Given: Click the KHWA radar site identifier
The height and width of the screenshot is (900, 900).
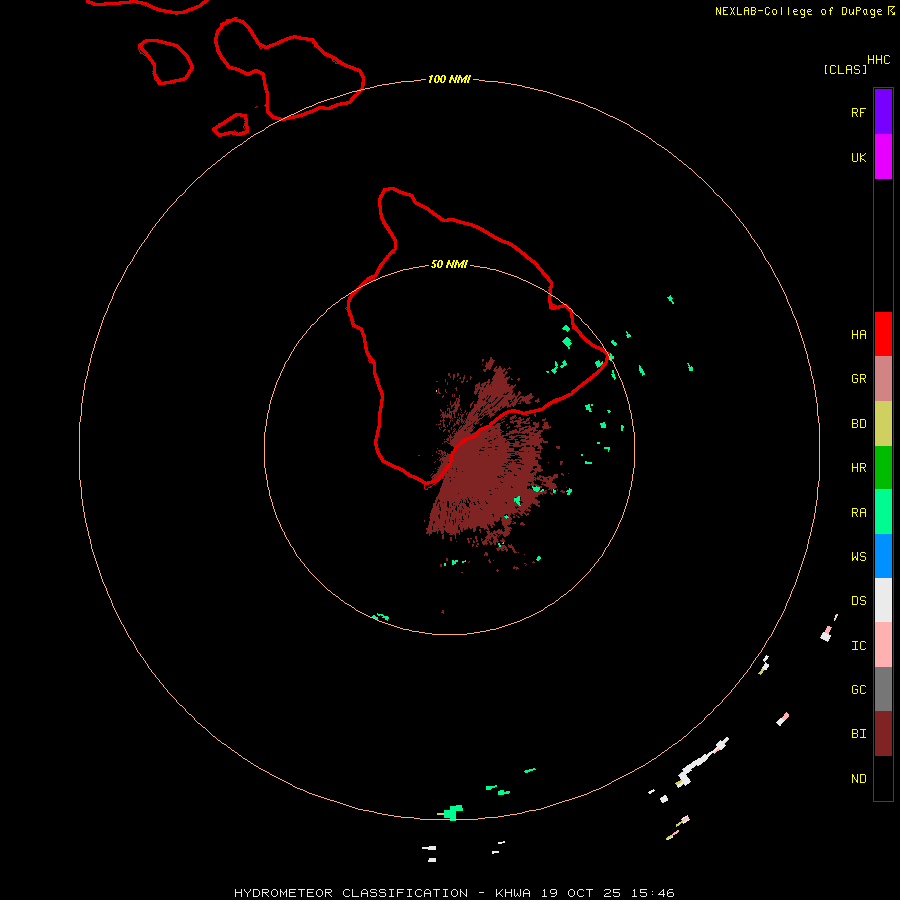Looking at the screenshot, I should [x=513, y=893].
